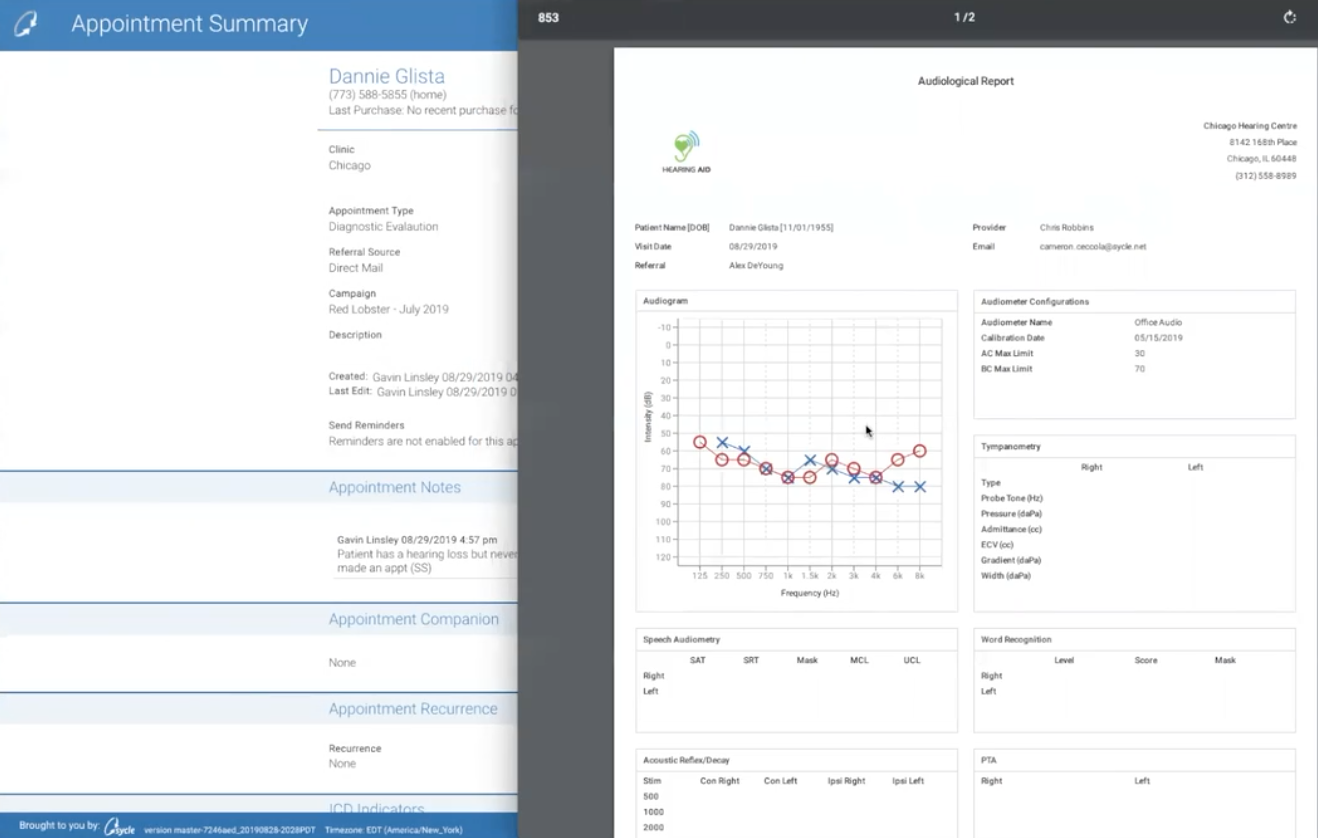Click the Sycle logo in the top-left header

click(x=27, y=23)
